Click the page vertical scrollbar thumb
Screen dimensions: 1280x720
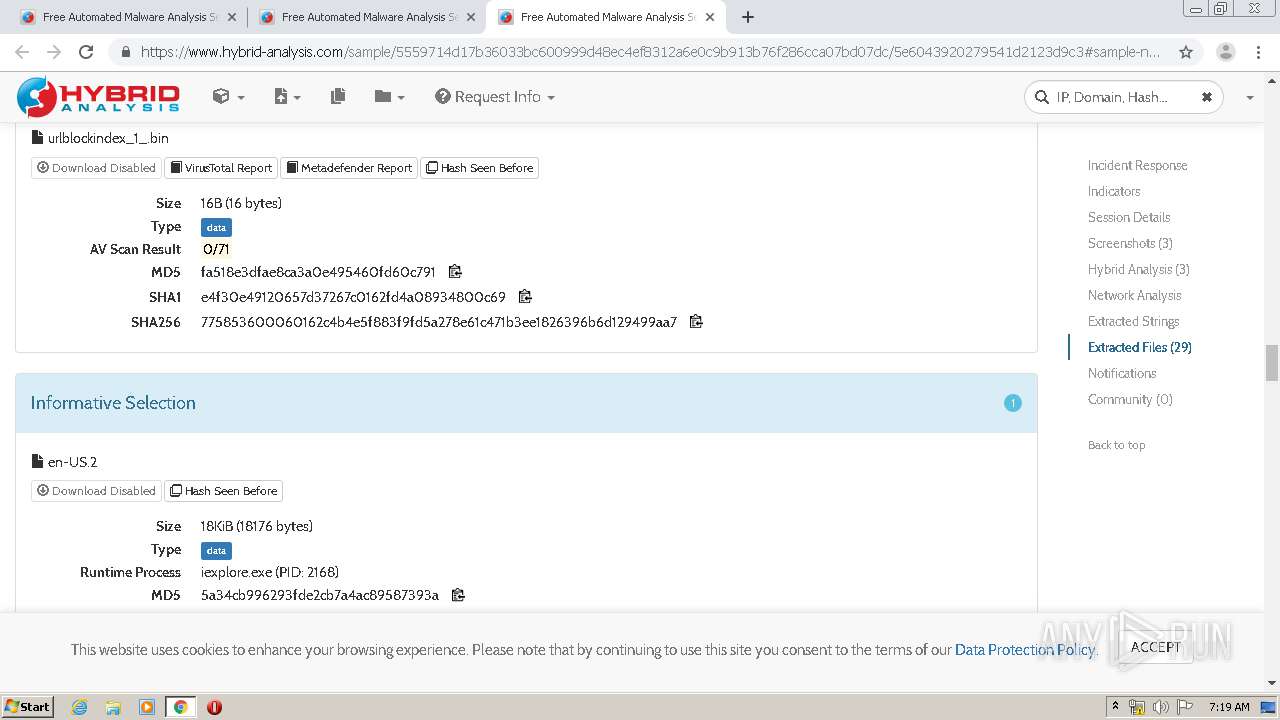point(1272,363)
